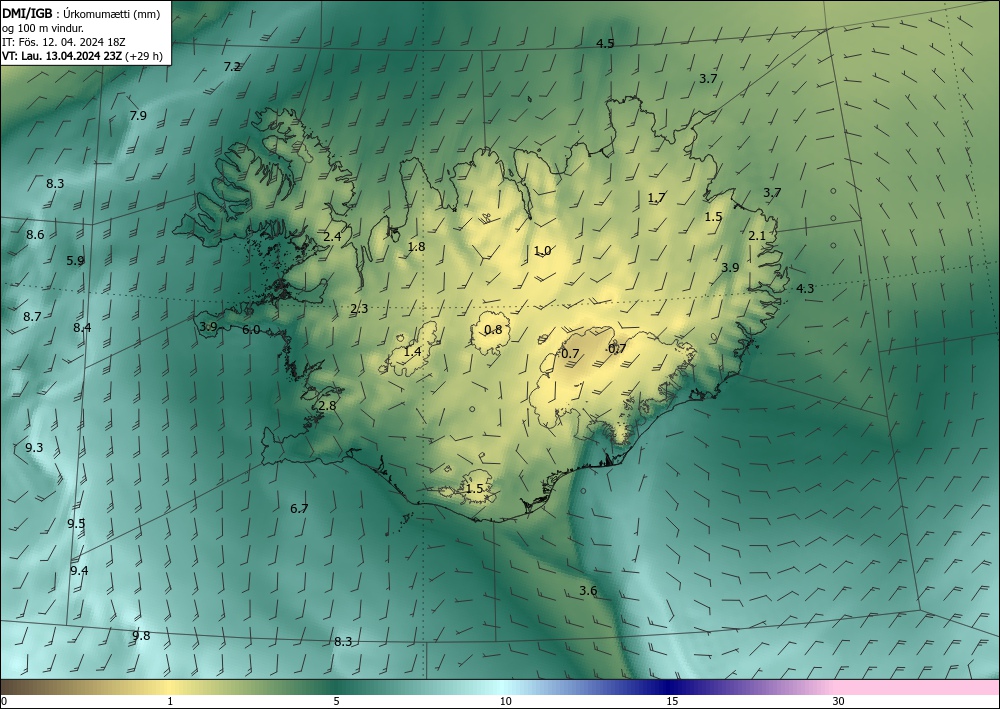This screenshot has width=1000, height=709.
Task: Click the 1.7 value label
Action: pos(656,198)
